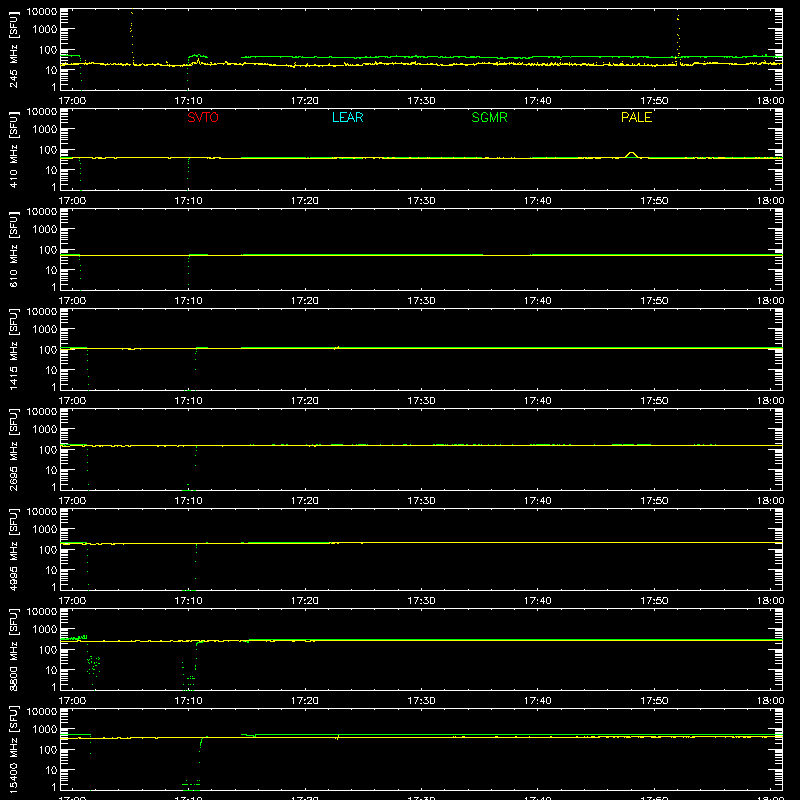
Task: Click the 410 MHz [SFU] axis label
Action: (x=14, y=149)
